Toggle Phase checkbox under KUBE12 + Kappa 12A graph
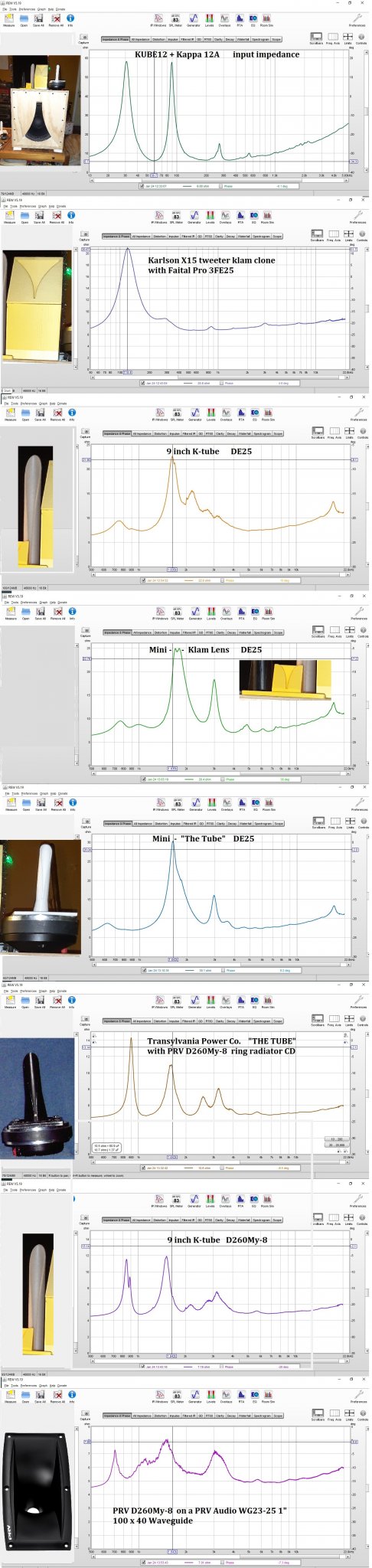This screenshot has width=372, height=1568. [x=220, y=186]
